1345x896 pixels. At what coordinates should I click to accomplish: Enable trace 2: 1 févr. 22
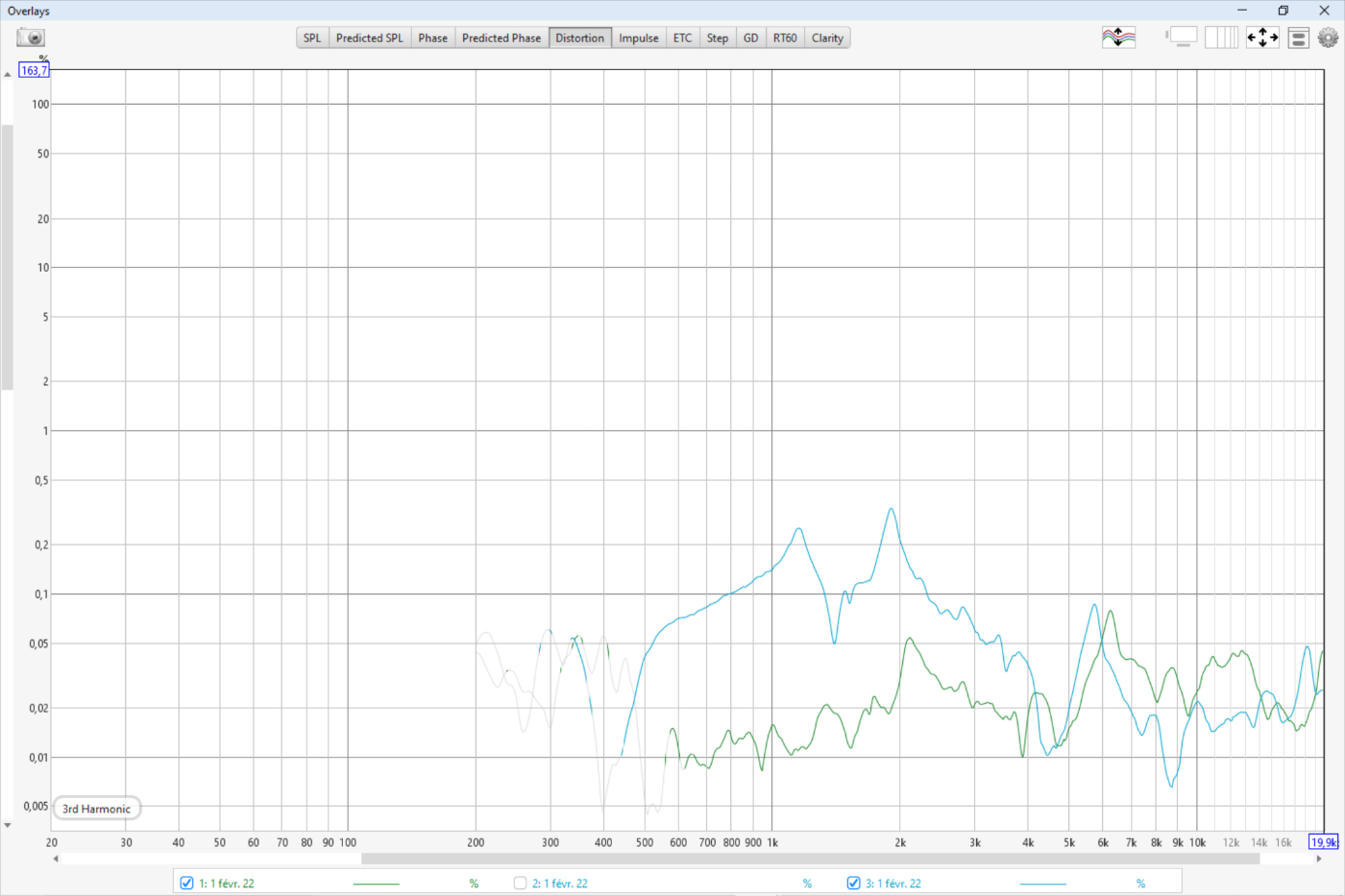(520, 883)
